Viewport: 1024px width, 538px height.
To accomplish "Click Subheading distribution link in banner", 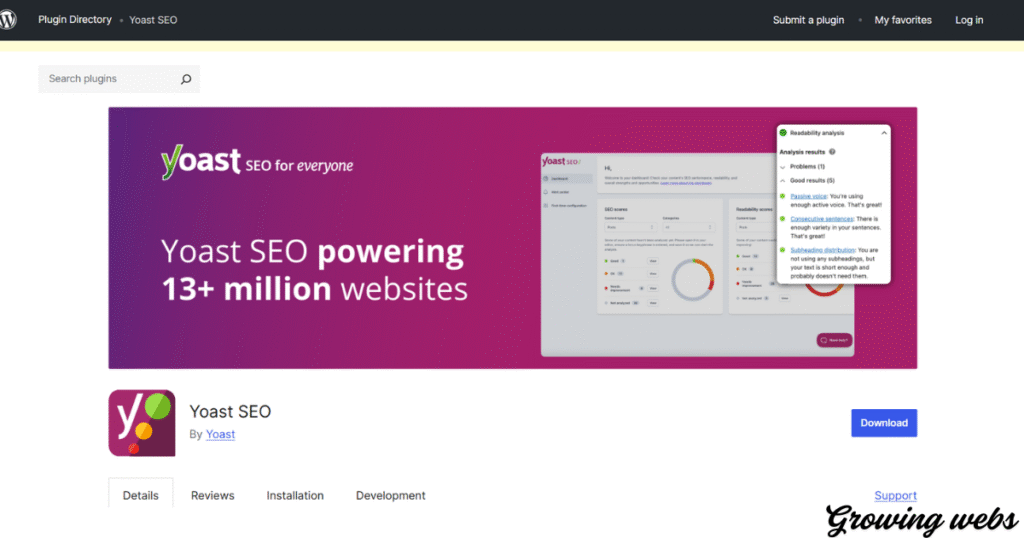I will pos(822,250).
